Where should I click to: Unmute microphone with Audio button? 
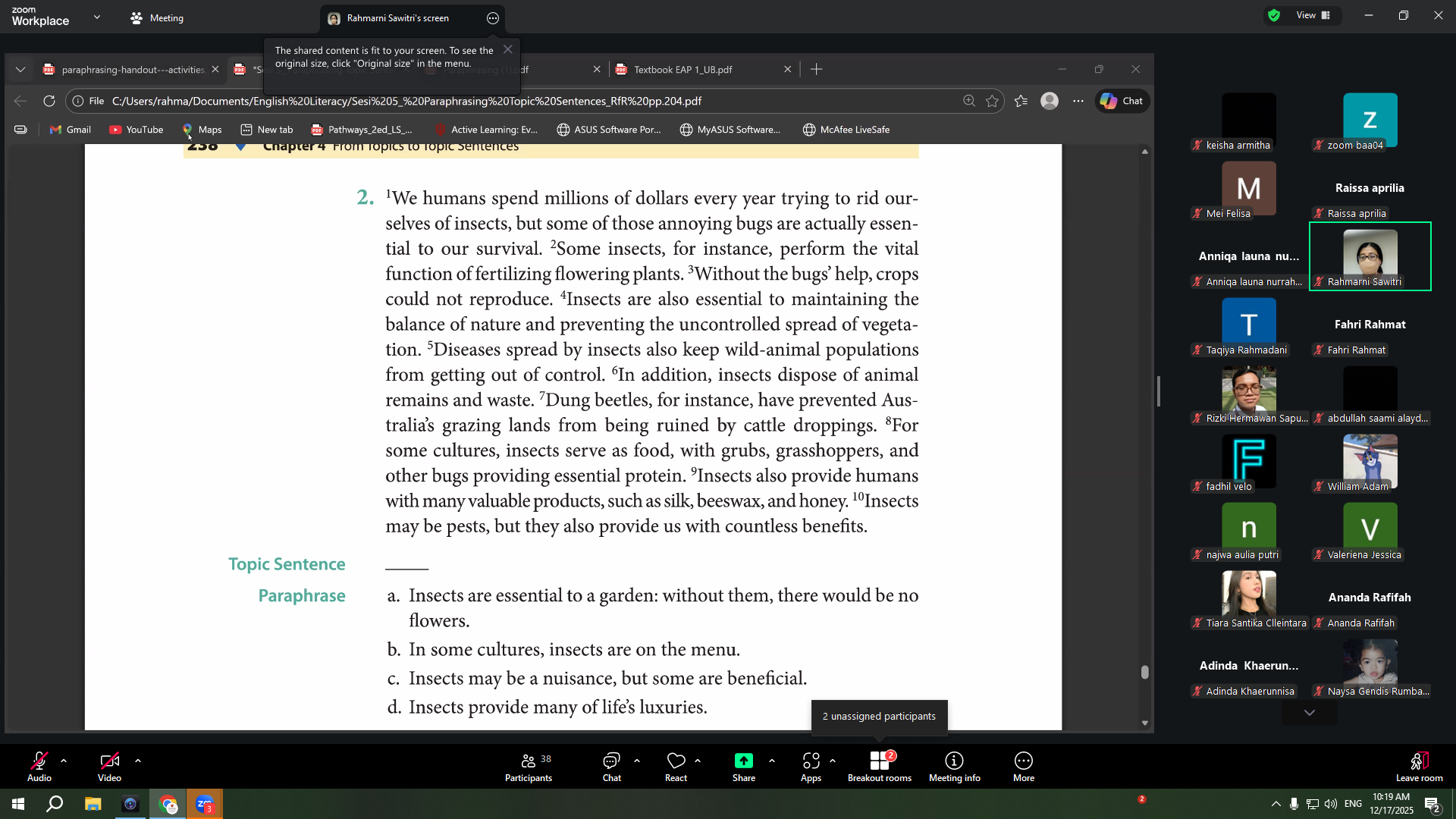(39, 766)
